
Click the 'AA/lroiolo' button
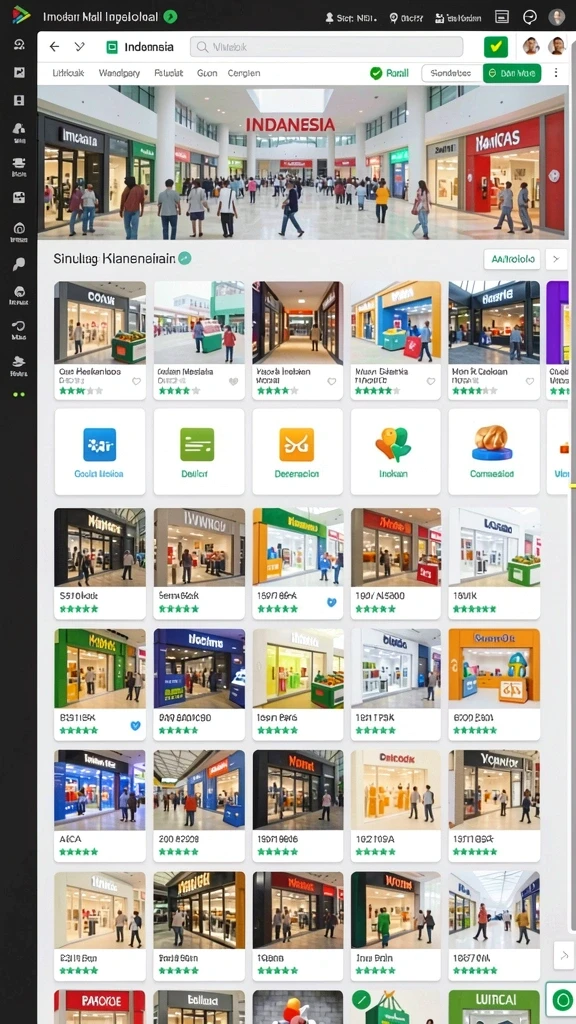click(512, 259)
